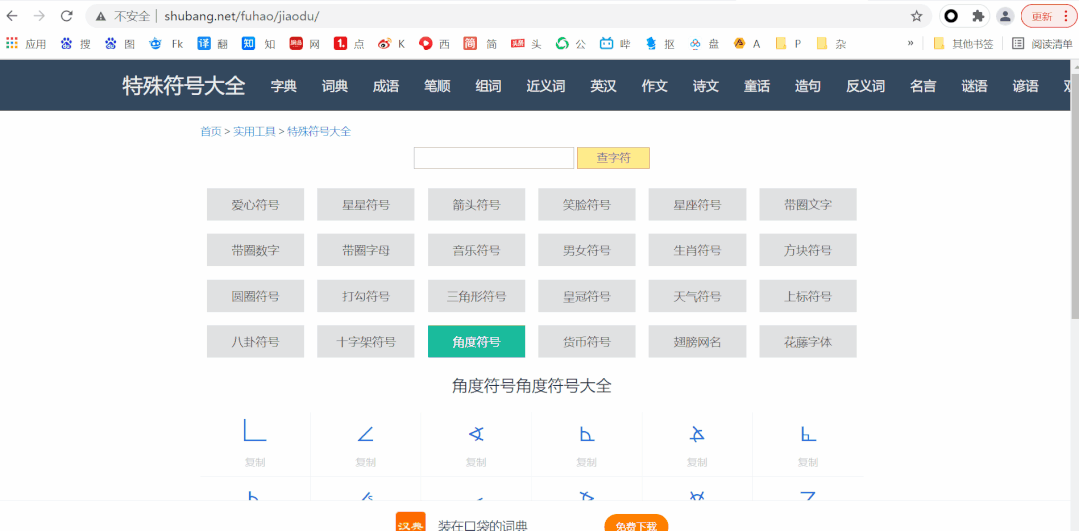Open the 西 video bookmark
The image size is (1079, 531).
coord(435,44)
